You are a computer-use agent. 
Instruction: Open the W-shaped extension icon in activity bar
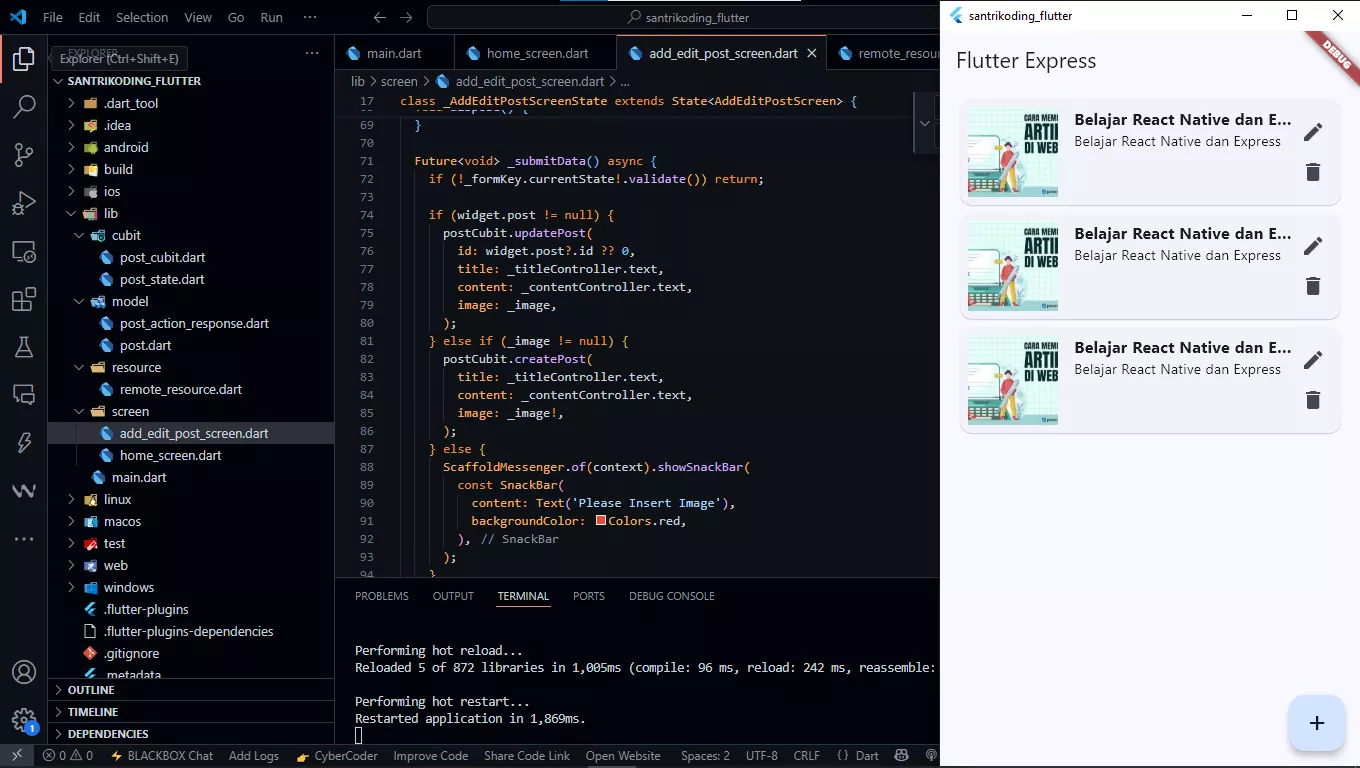click(x=24, y=491)
